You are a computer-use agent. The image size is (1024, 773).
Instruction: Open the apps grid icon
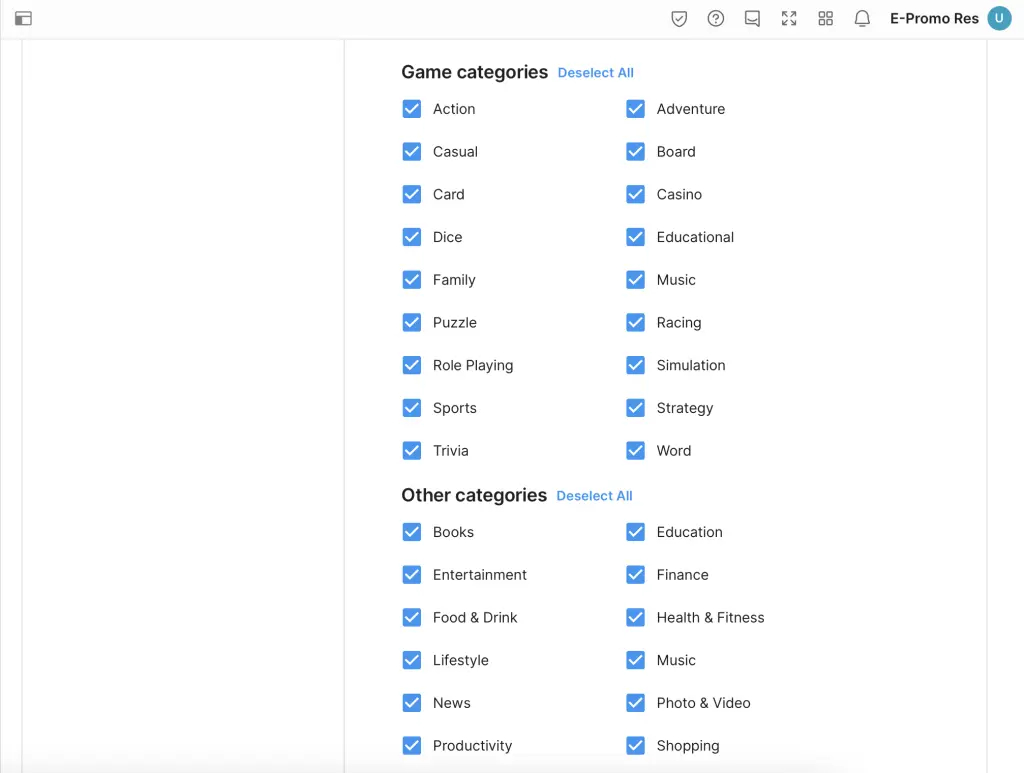[x=825, y=18]
